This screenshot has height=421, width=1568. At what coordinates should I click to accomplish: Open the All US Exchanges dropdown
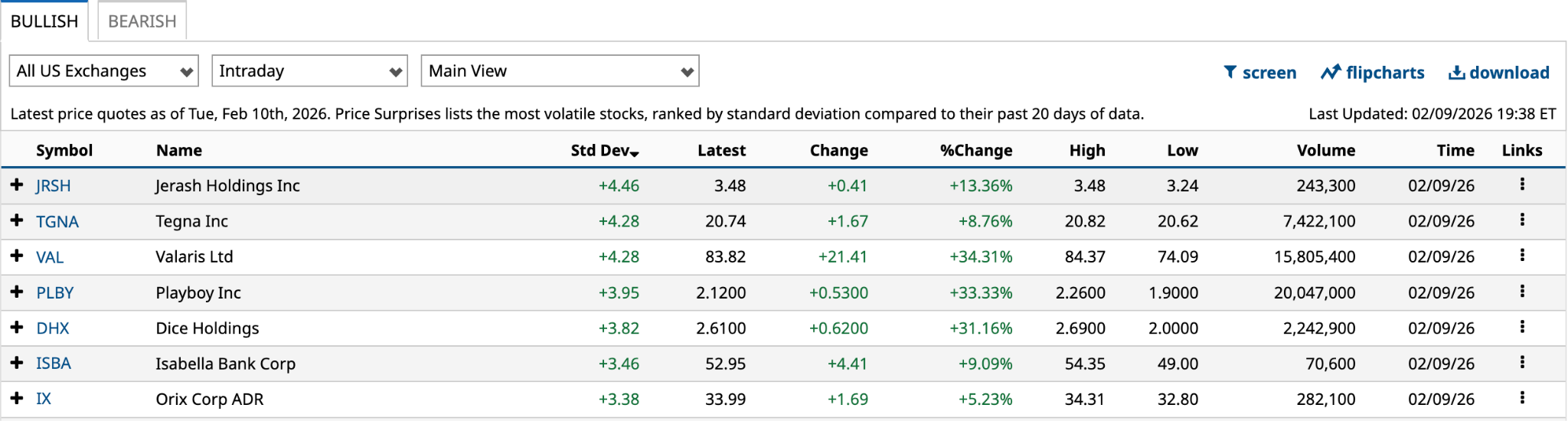[x=104, y=71]
